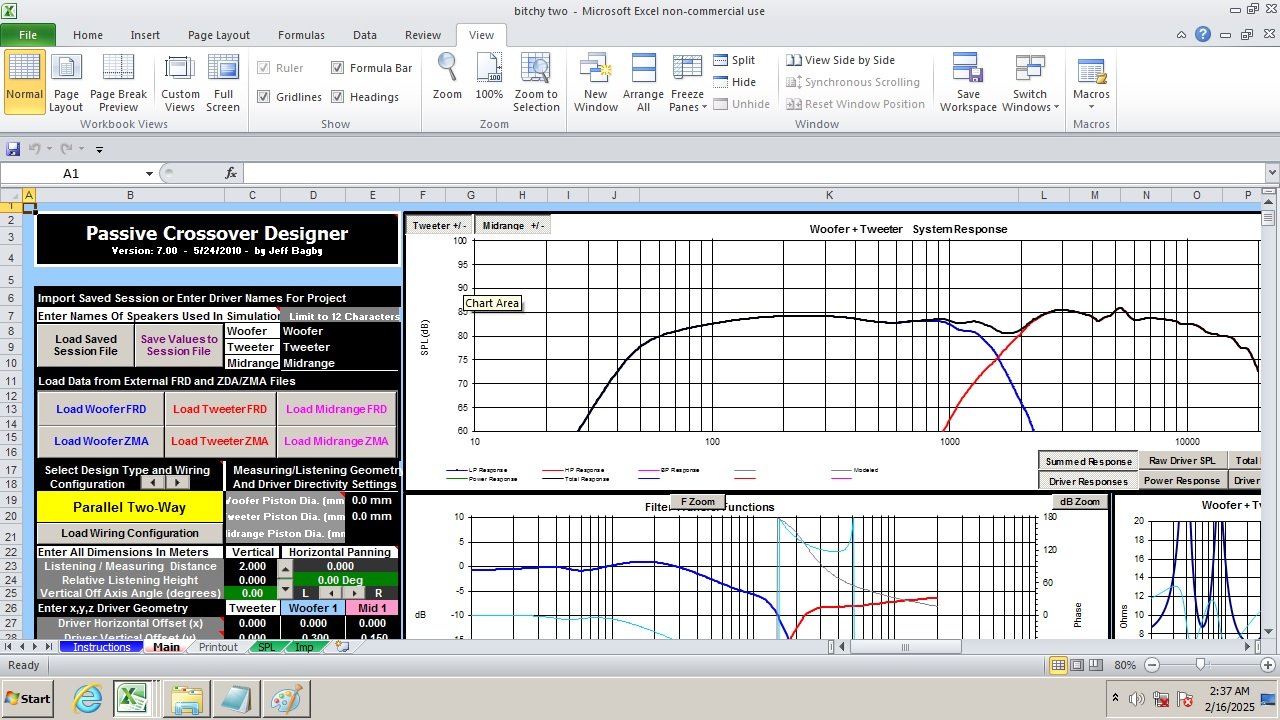Screen dimensions: 1280x720
Task: Show hidden system tray icons
Action: (1116, 698)
